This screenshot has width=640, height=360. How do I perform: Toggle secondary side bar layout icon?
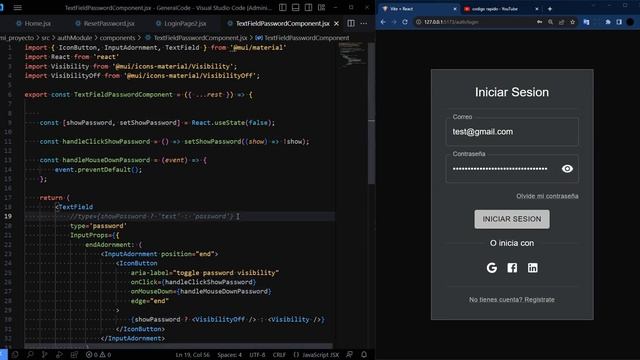point(309,8)
